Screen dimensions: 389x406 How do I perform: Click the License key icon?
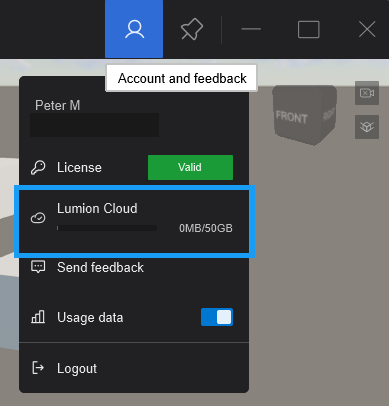point(38,167)
